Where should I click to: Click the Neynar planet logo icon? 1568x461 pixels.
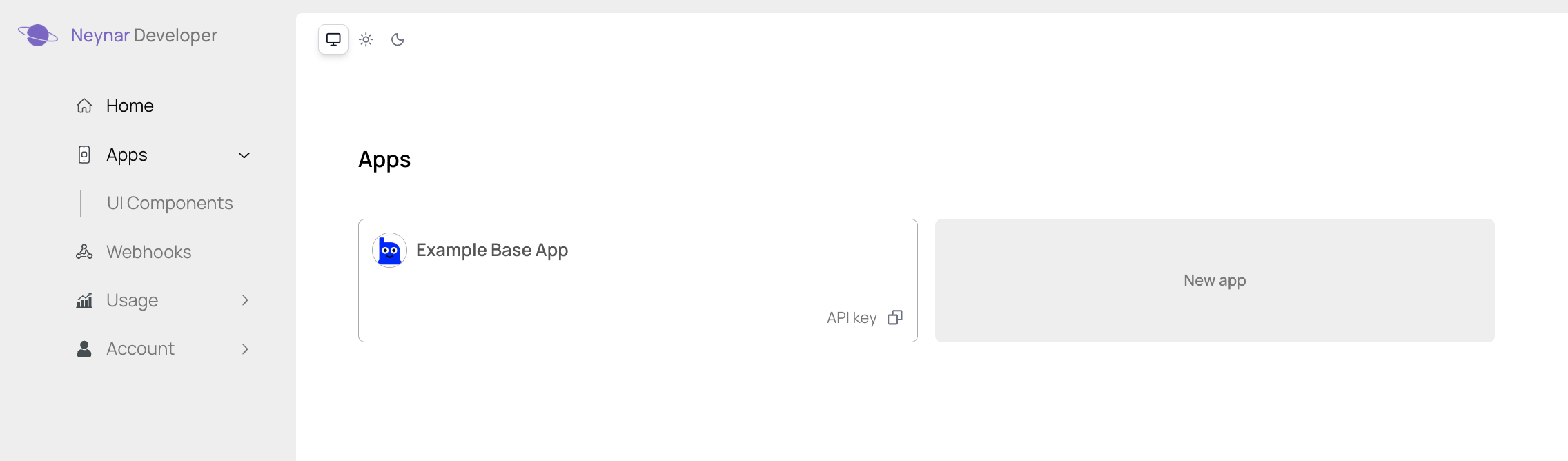38,35
